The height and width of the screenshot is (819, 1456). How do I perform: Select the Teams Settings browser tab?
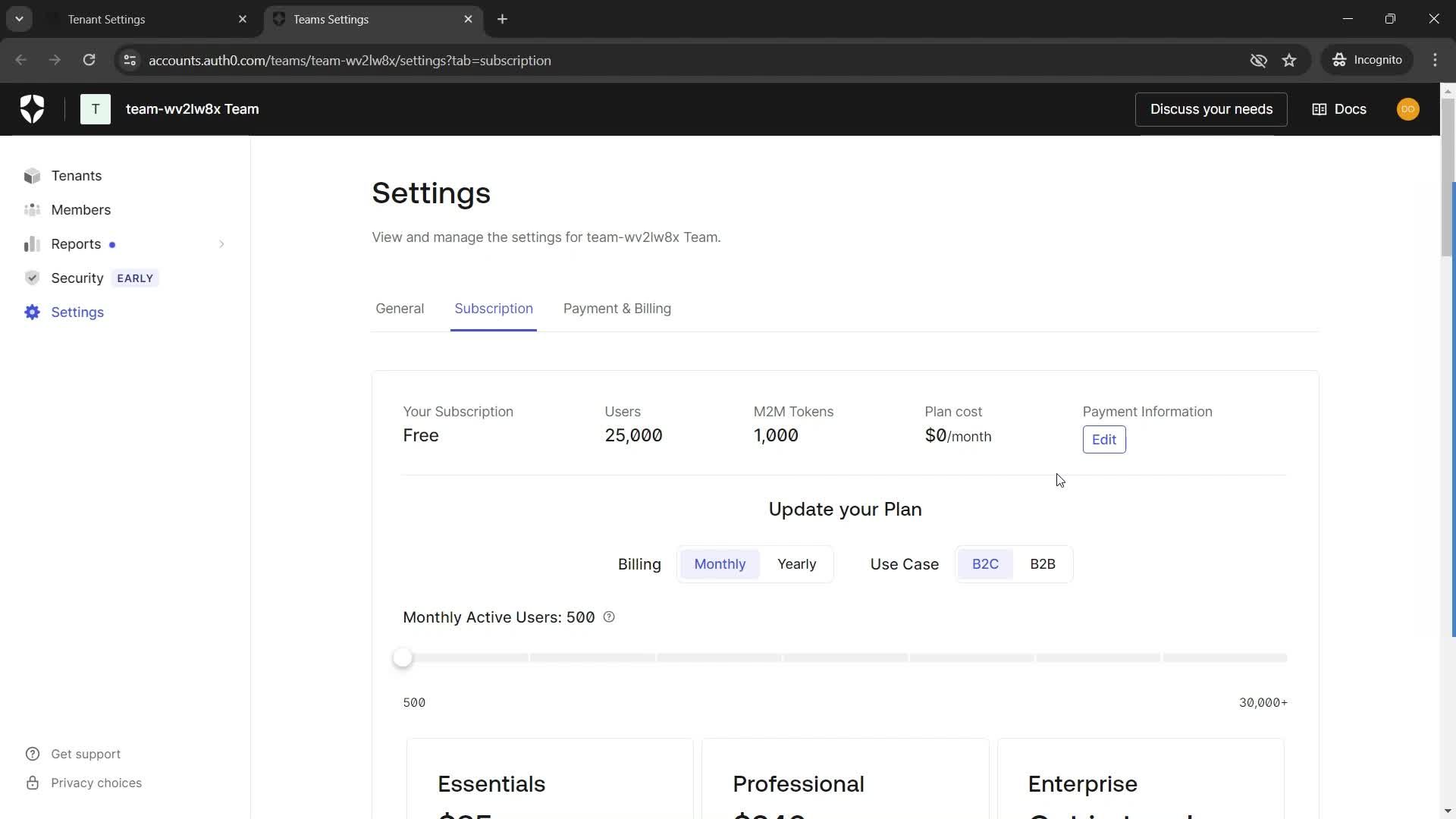click(x=372, y=19)
